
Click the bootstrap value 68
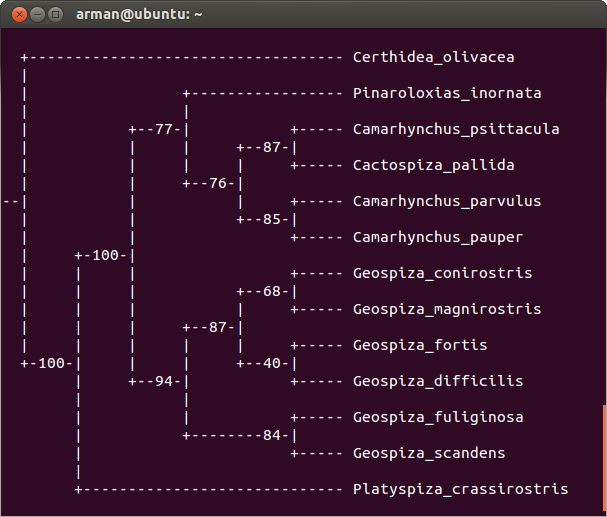pyautogui.click(x=271, y=291)
